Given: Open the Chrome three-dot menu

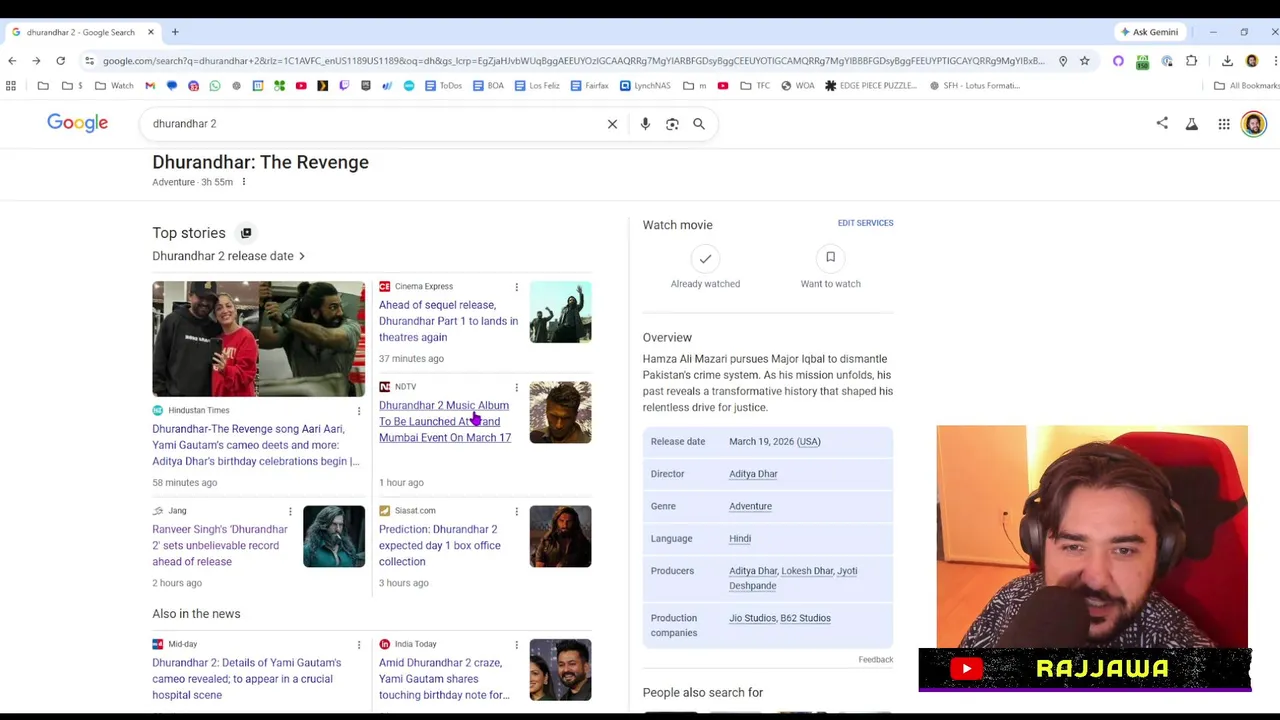Looking at the screenshot, I should click(x=1275, y=61).
